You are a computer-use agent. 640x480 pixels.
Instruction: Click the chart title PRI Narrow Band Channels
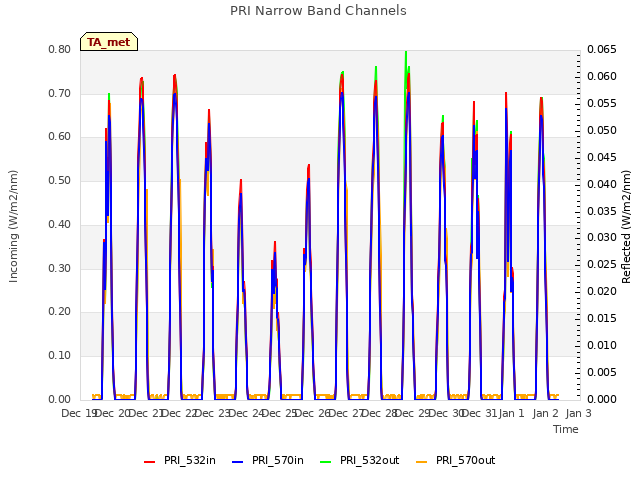(x=318, y=11)
